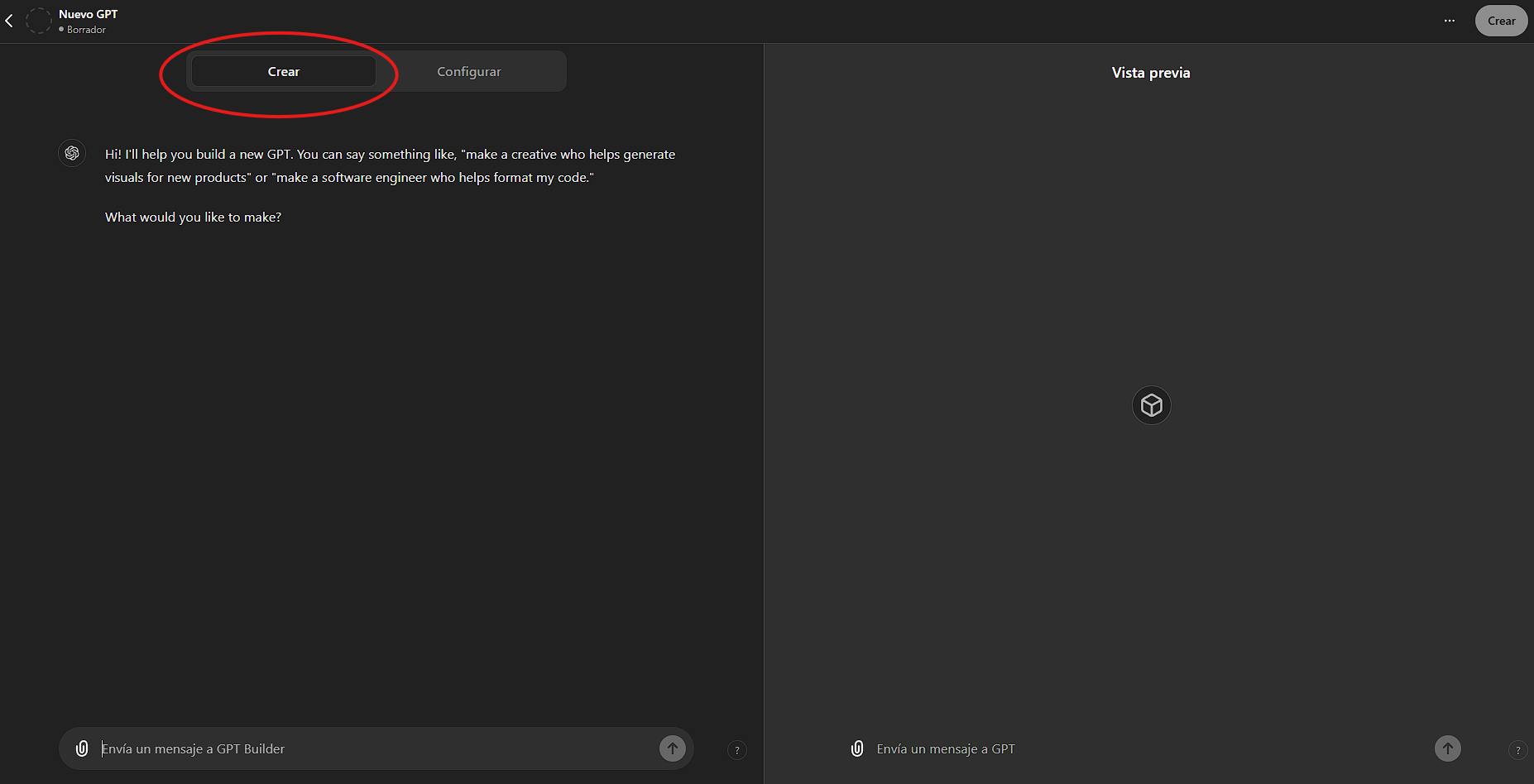Click the 'Vista previa' heading
The image size is (1534, 784).
(1151, 73)
